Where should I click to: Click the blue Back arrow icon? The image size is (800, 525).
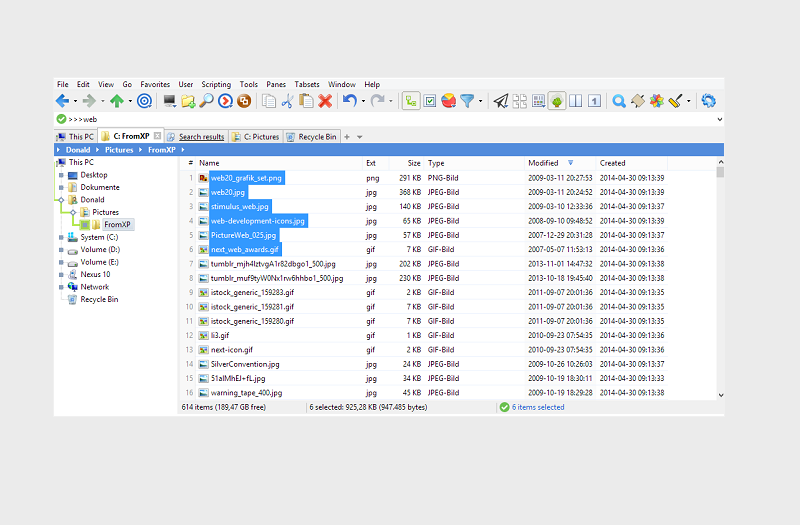click(62, 101)
